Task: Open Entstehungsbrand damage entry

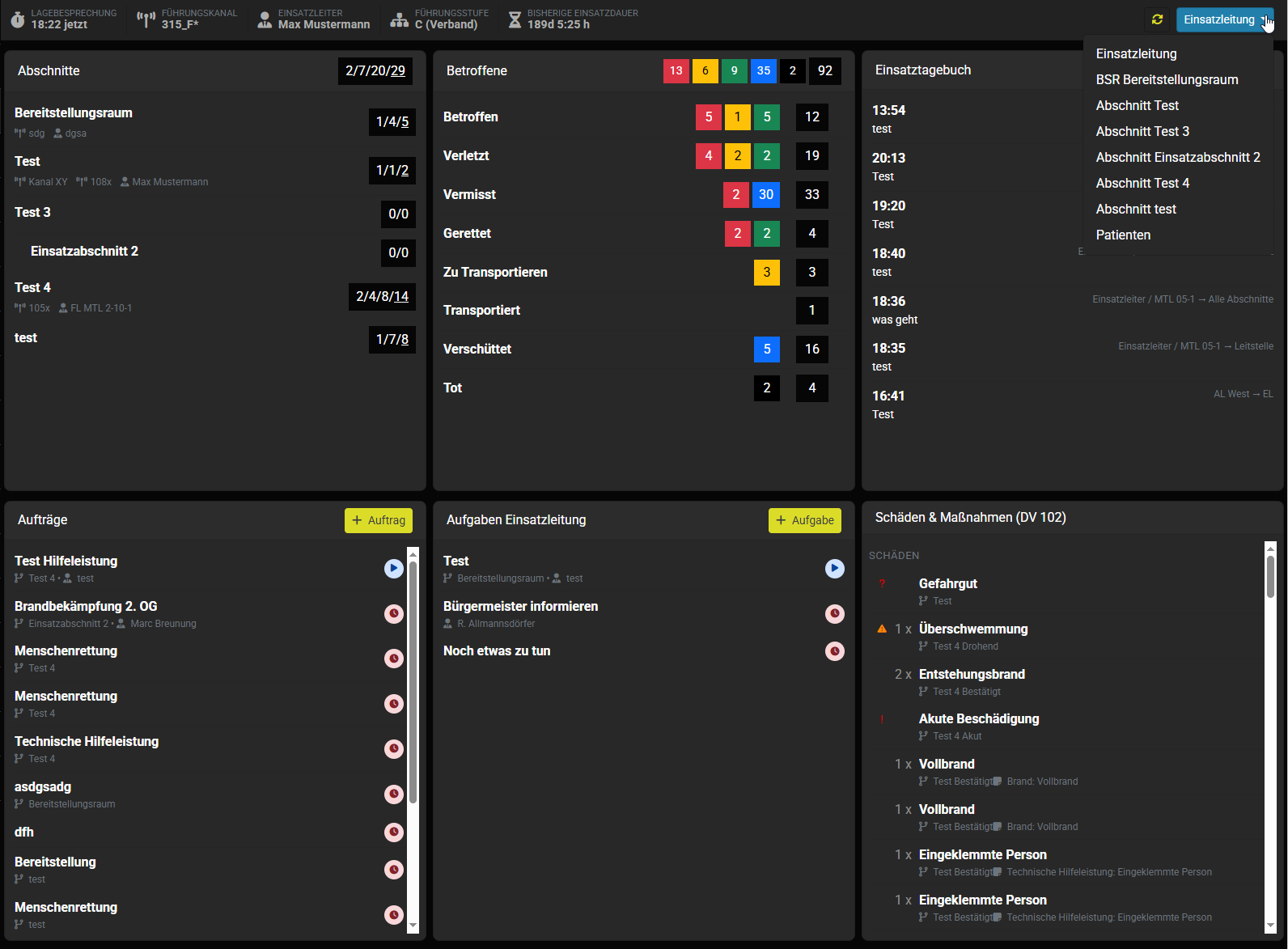Action: [x=1065, y=682]
